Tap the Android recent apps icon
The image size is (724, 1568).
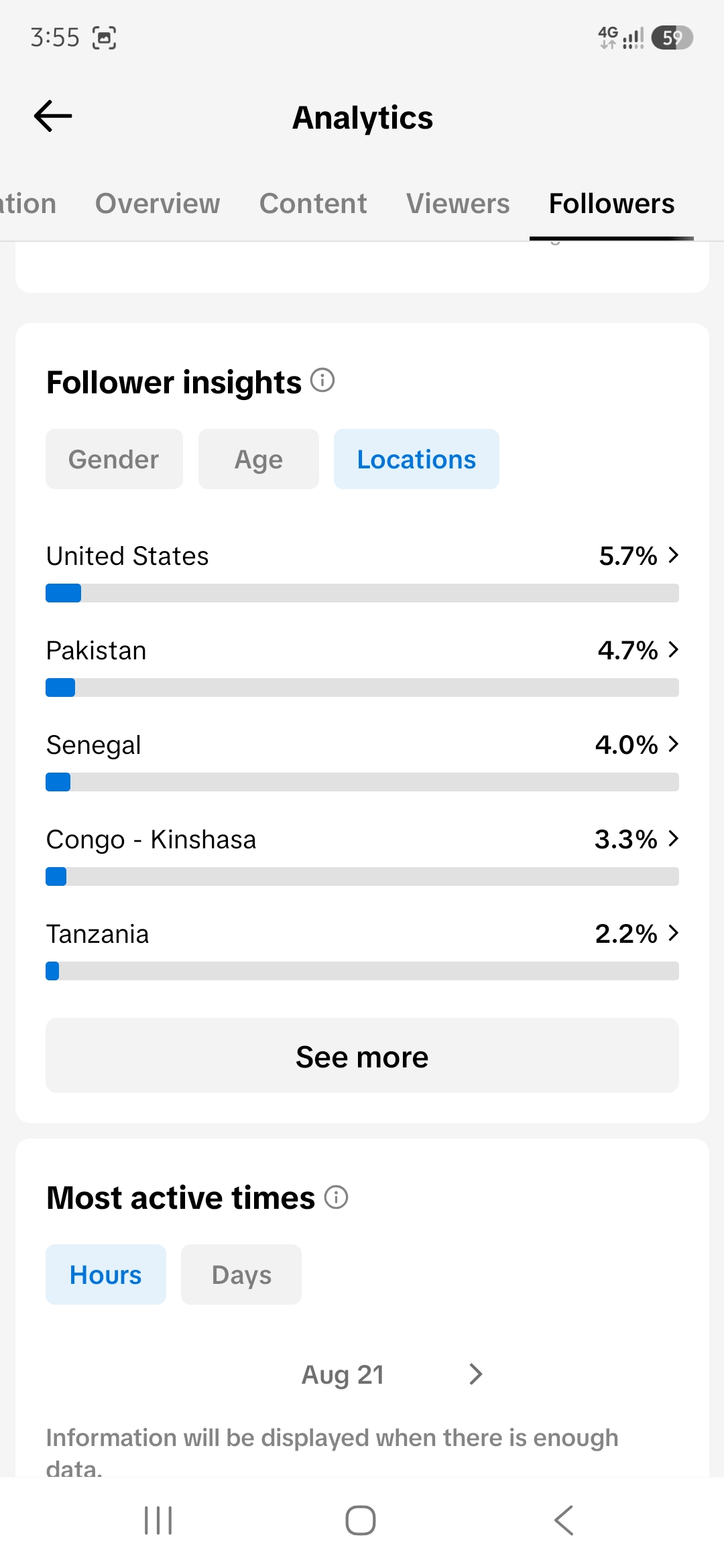coord(158,1520)
